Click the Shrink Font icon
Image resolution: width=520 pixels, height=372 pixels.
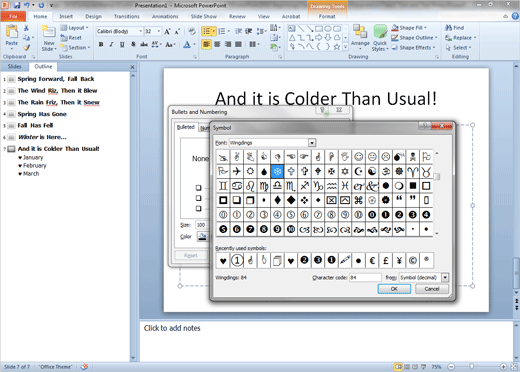coord(178,31)
